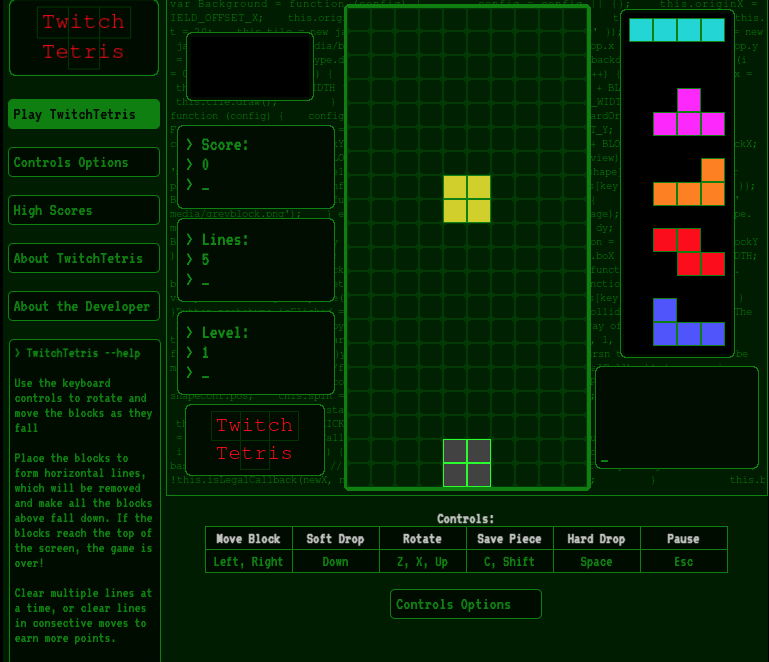Click the 'Space' key cell

click(x=597, y=561)
